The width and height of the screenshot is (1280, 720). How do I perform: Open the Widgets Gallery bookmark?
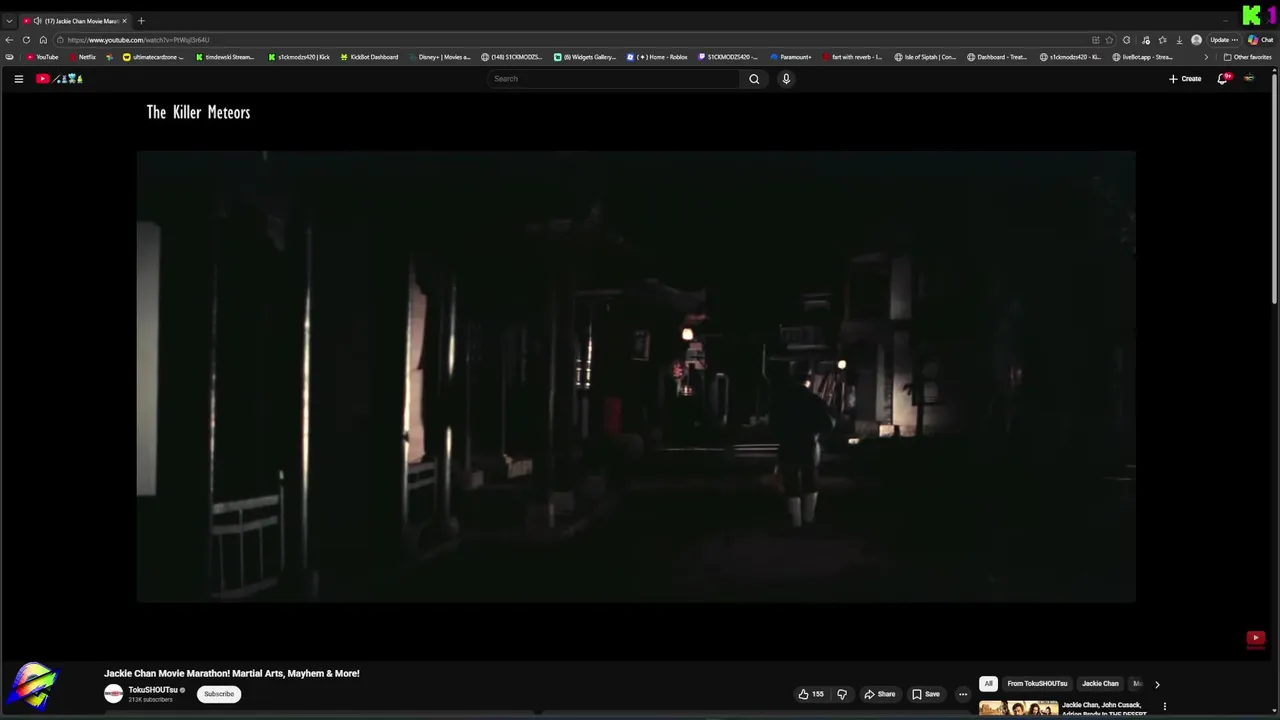click(585, 57)
